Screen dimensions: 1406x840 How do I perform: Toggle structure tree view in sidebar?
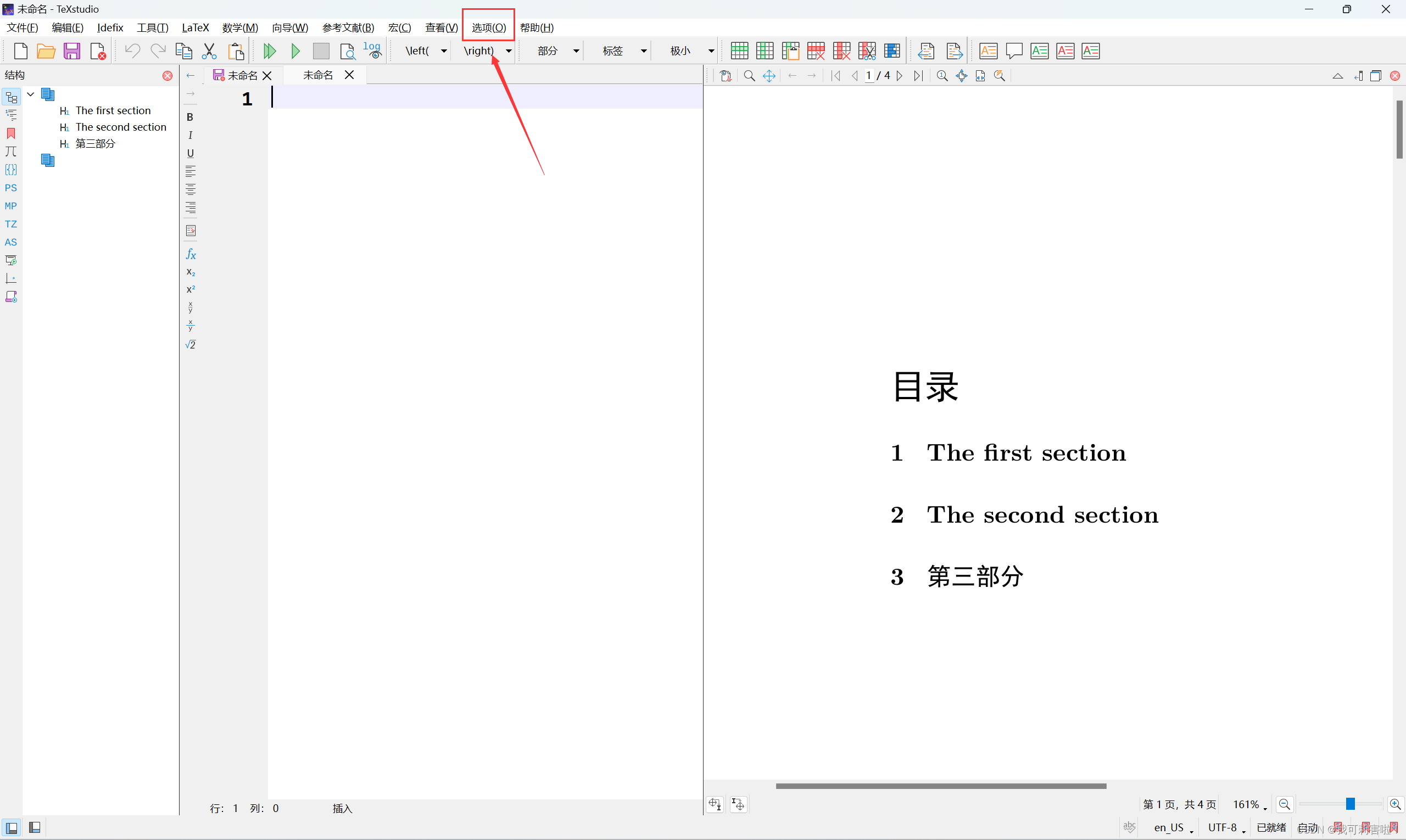(11, 97)
